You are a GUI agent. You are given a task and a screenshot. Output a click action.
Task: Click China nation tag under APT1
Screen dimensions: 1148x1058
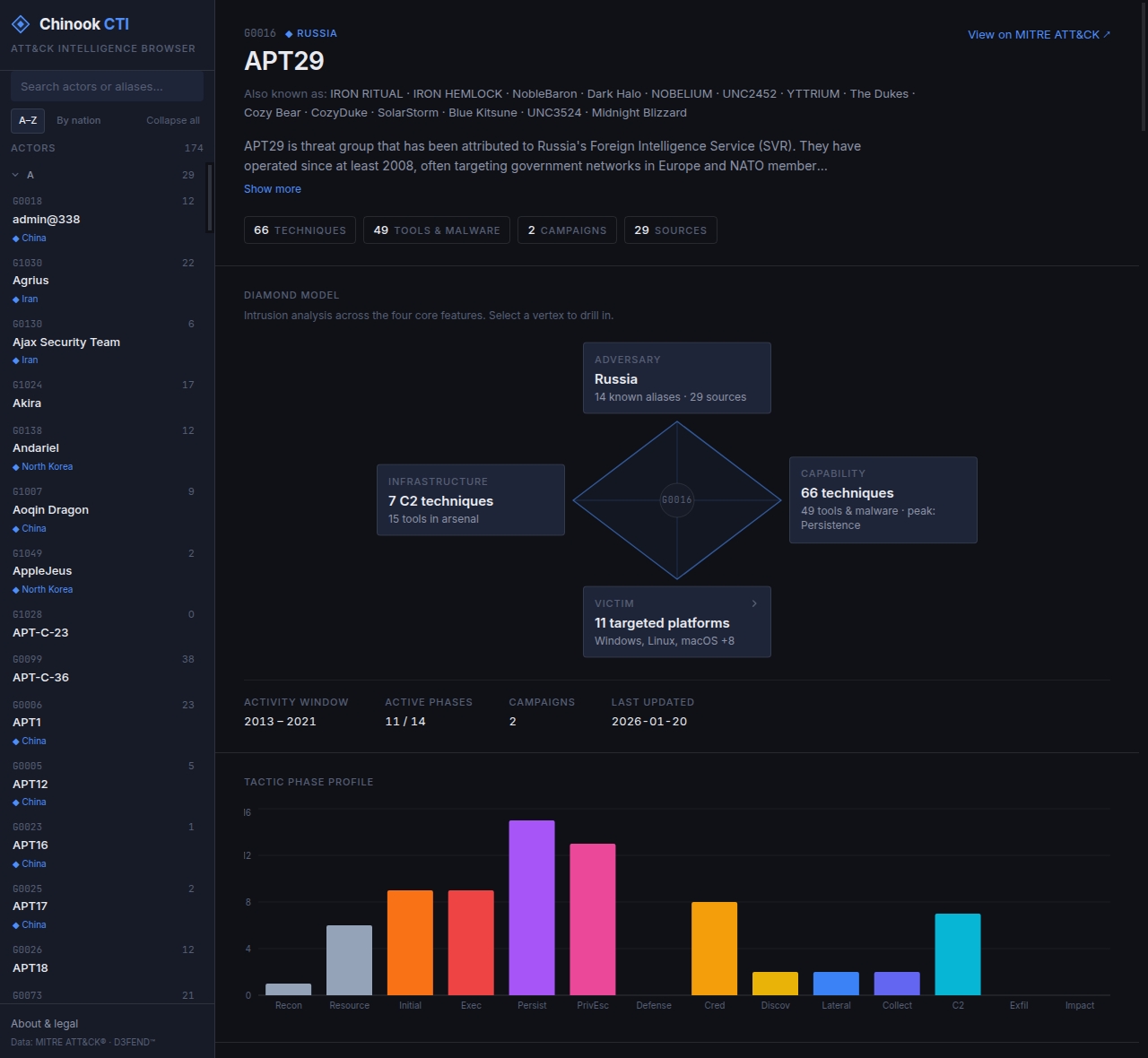[30, 741]
